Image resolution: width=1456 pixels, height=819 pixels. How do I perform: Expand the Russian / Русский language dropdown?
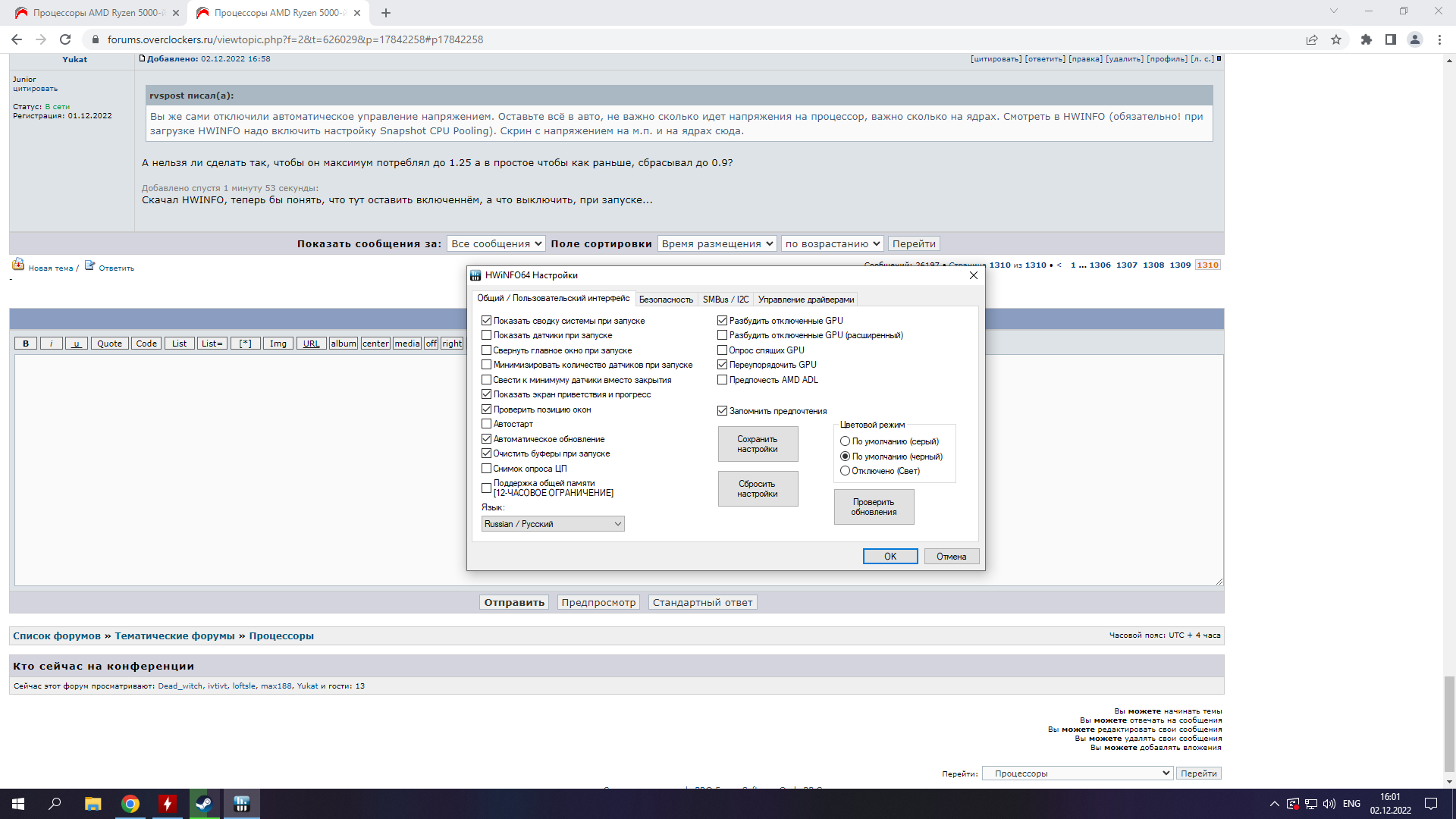click(x=553, y=524)
